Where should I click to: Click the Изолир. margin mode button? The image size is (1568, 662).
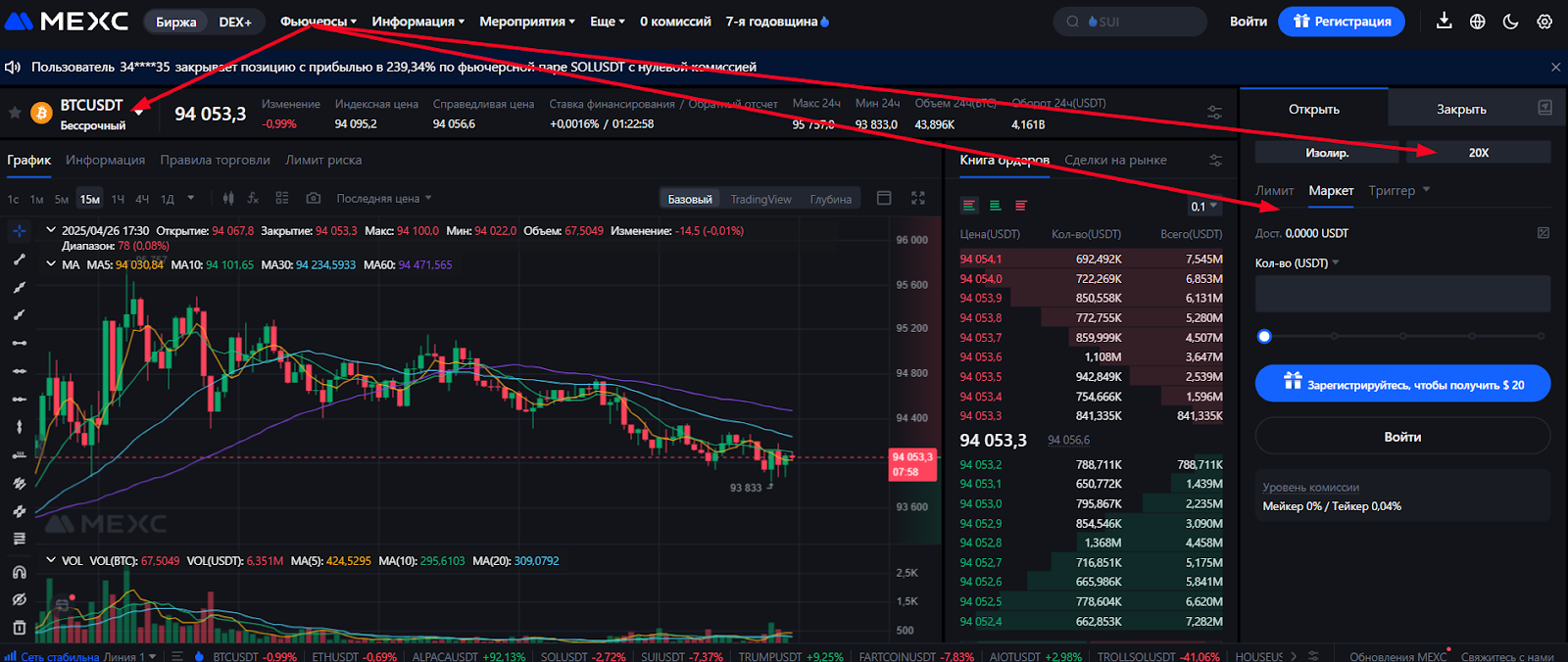[x=1327, y=153]
